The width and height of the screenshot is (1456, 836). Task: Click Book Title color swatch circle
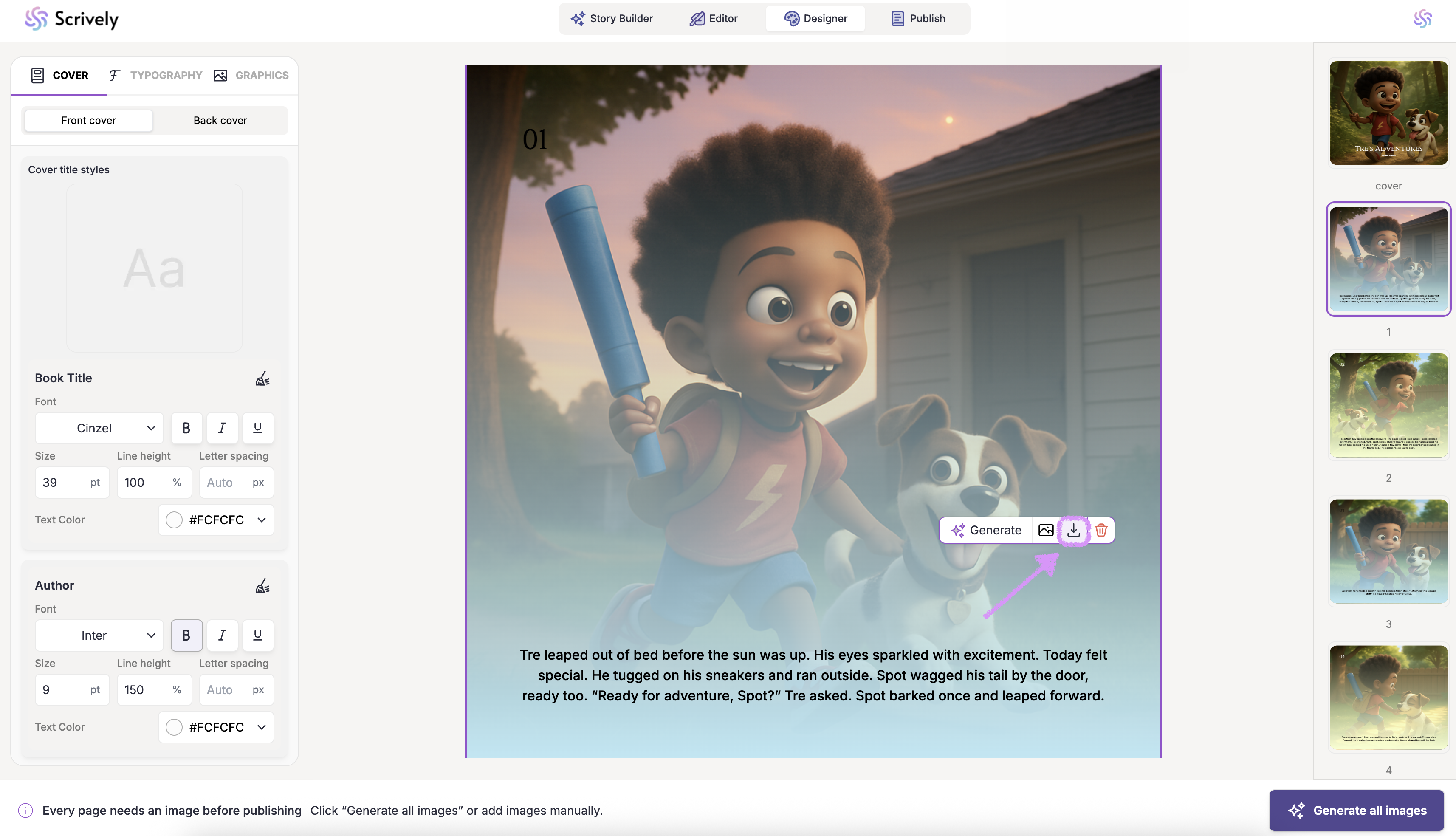pyautogui.click(x=174, y=520)
